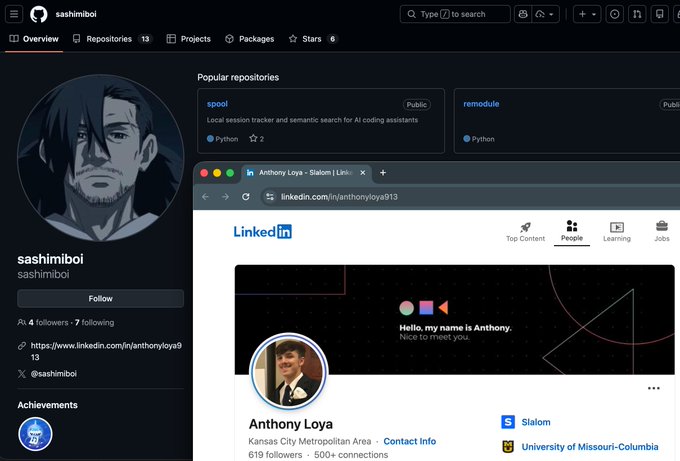Open the GitHub hamburger navigation menu
Screen dimensions: 680x461
click(x=14, y=14)
